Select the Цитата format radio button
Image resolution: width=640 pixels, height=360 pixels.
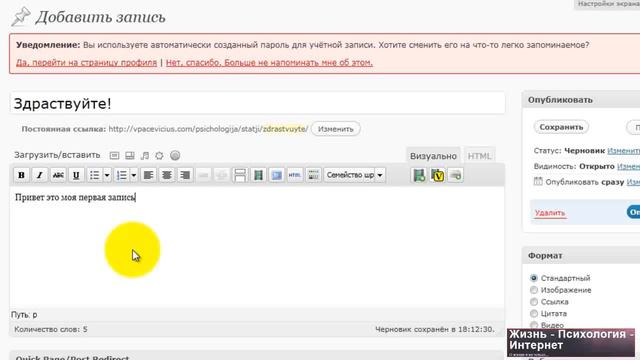(534, 313)
